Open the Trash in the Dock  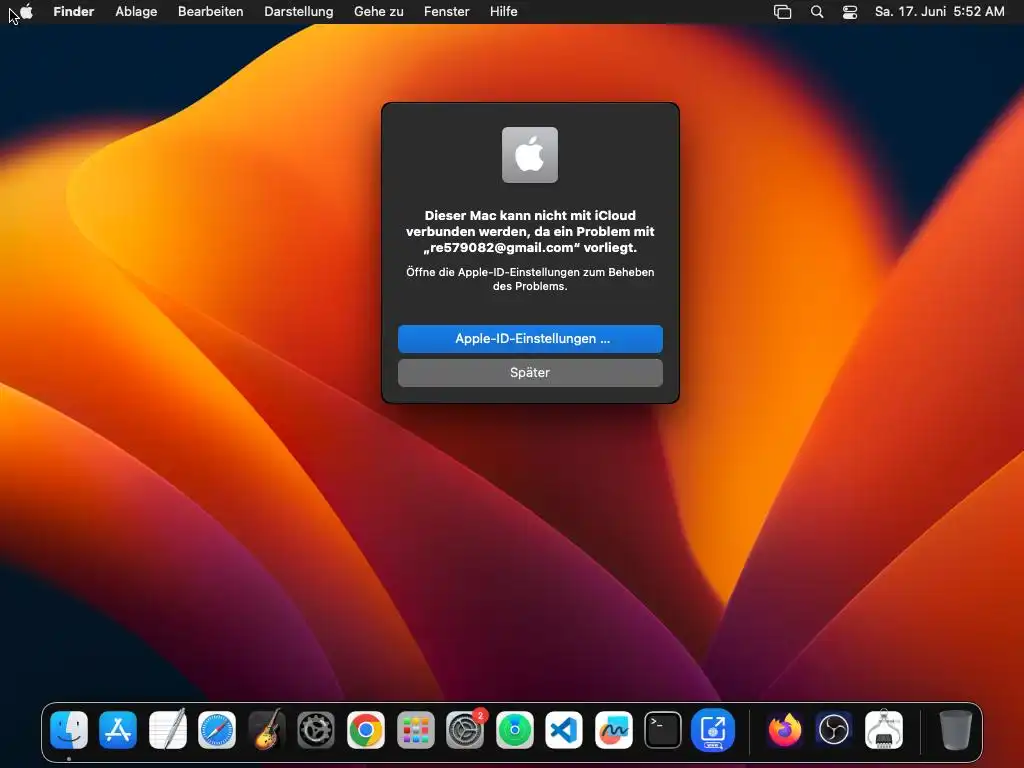click(x=955, y=729)
